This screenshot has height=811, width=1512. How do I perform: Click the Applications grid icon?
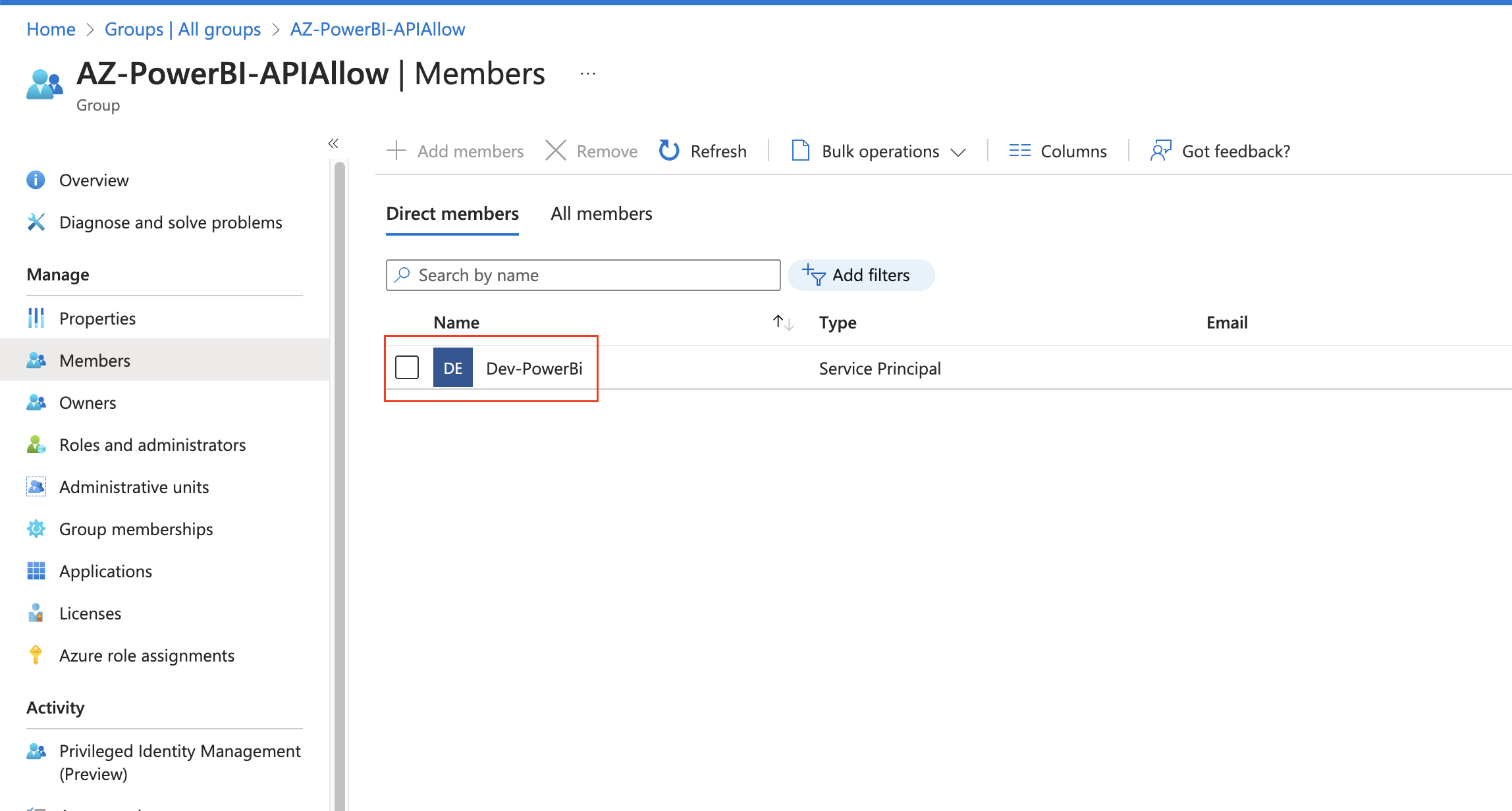pyautogui.click(x=36, y=571)
